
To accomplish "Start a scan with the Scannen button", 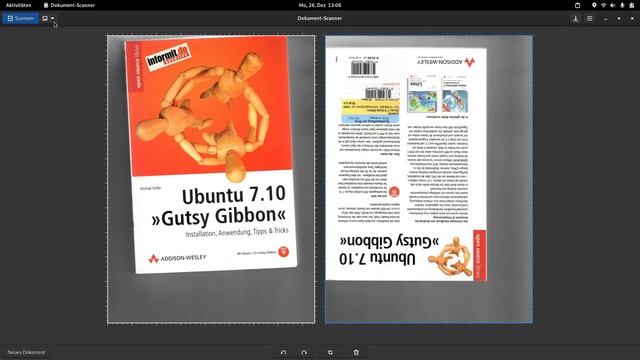I will tap(20, 18).
